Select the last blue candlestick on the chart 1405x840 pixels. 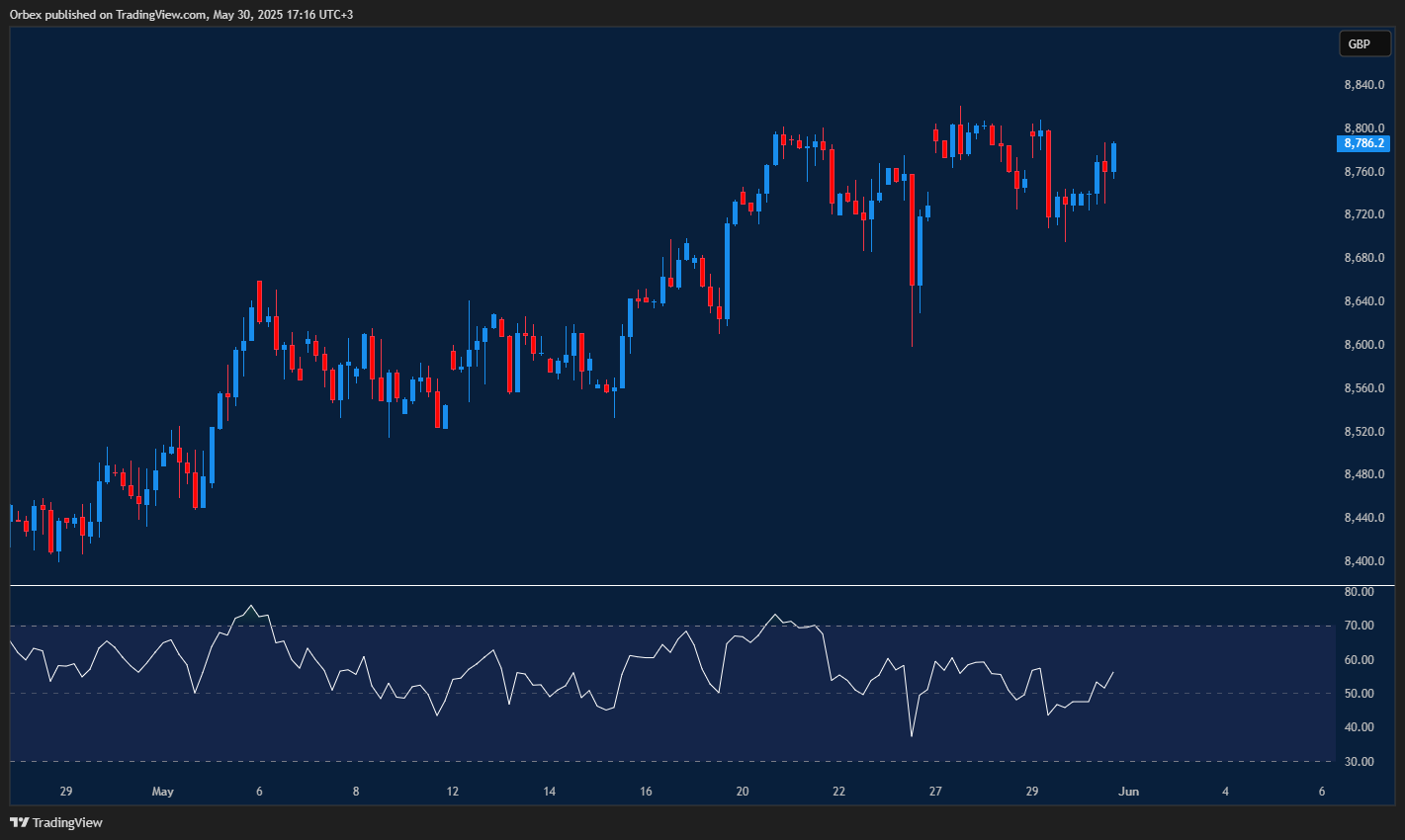[1113, 158]
